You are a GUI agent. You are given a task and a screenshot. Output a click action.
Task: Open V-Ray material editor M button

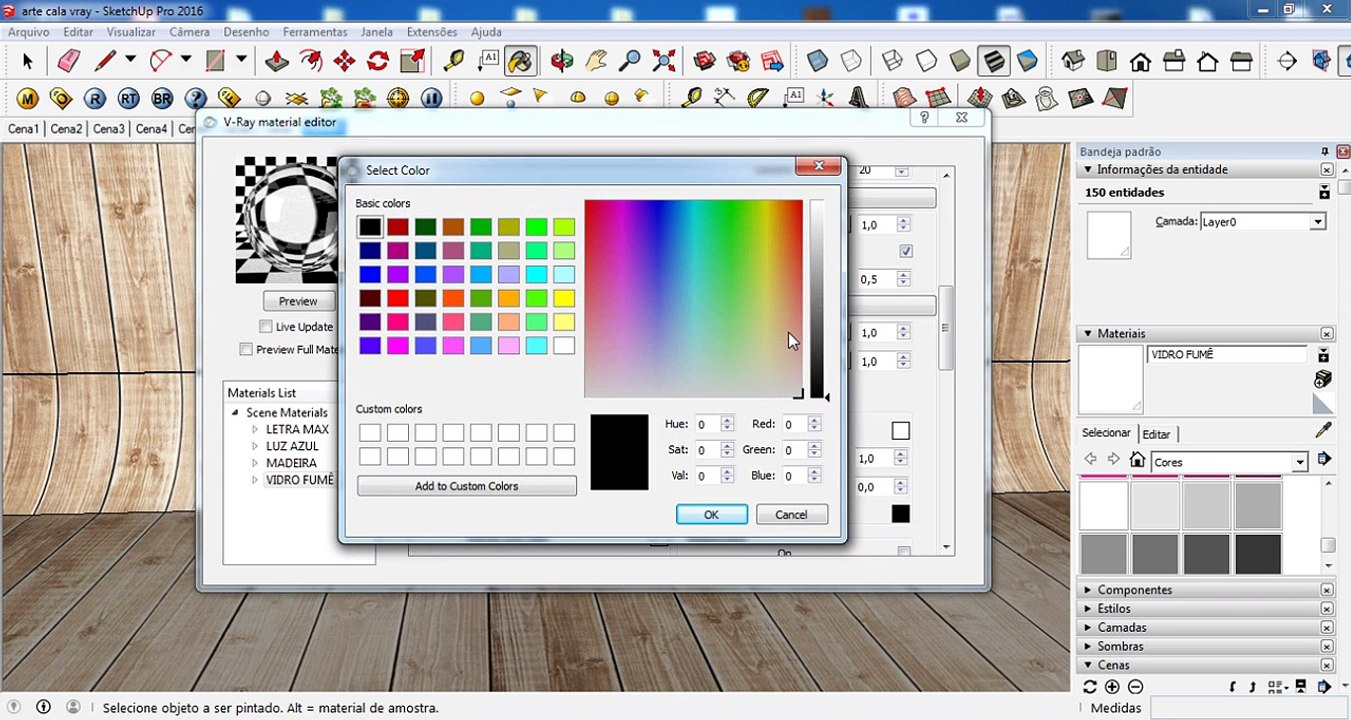pos(27,98)
